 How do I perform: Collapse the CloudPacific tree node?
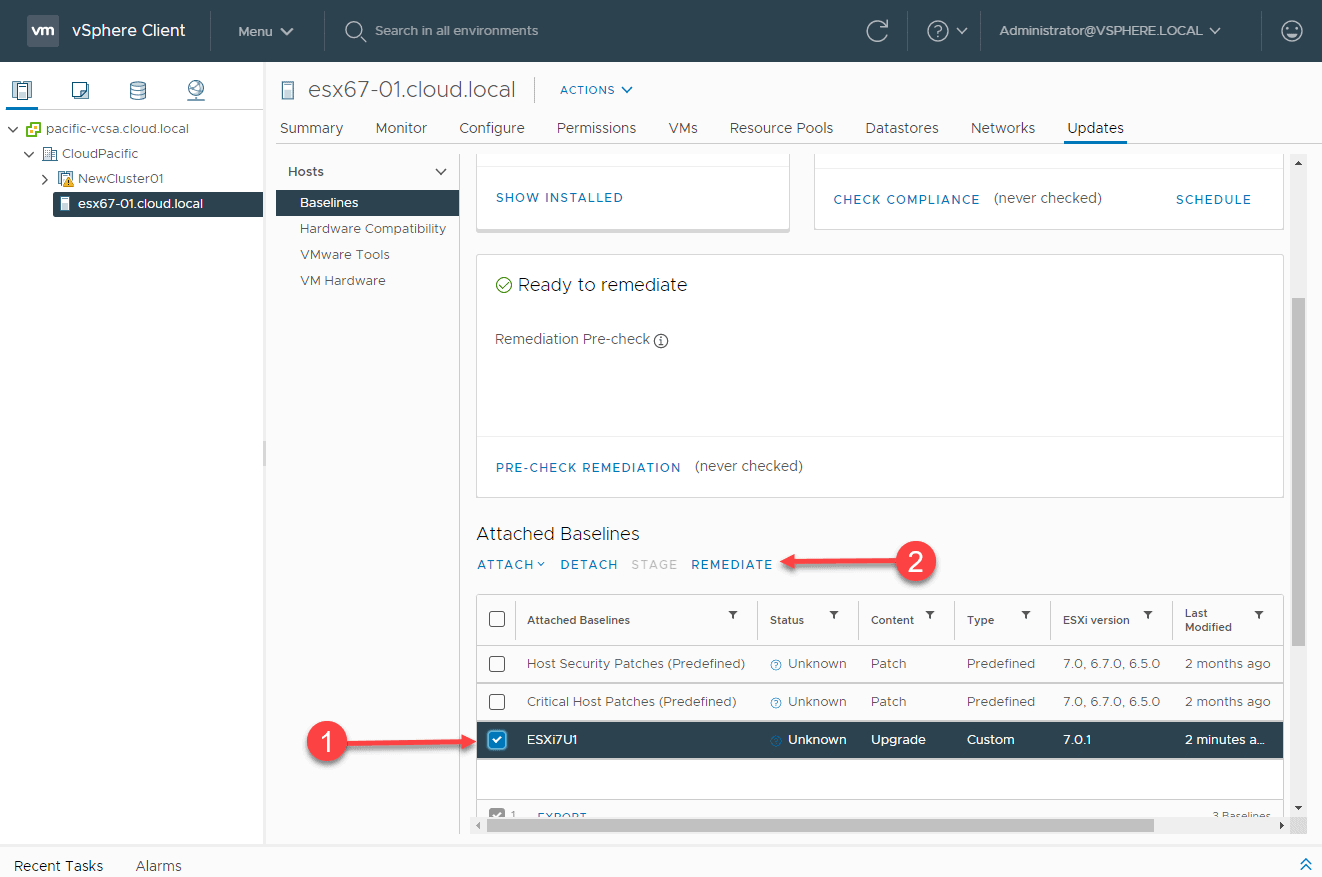29,154
